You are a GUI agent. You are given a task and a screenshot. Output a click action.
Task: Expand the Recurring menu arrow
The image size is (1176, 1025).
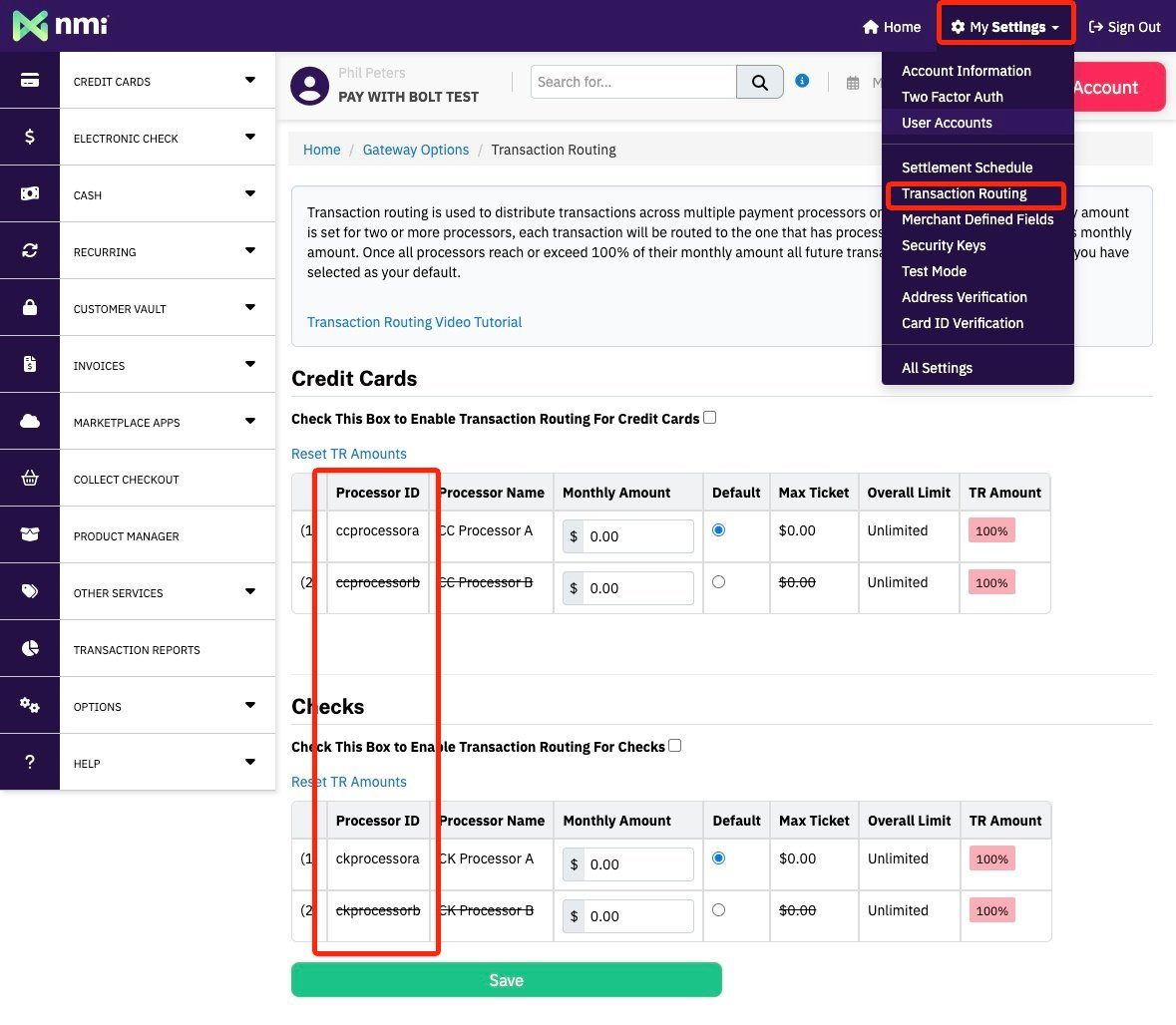tap(250, 250)
